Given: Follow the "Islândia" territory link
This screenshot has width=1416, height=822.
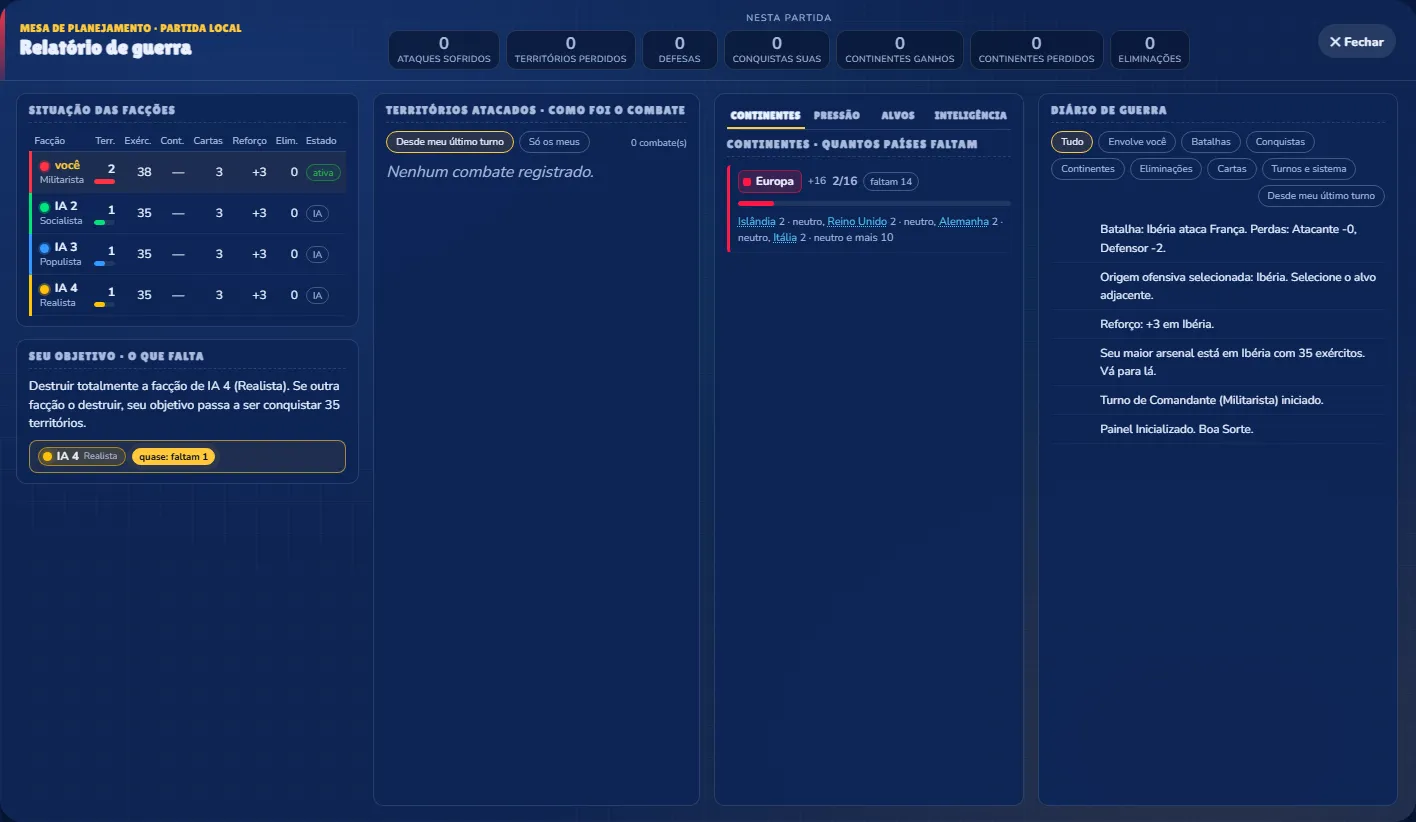Looking at the screenshot, I should coord(756,221).
